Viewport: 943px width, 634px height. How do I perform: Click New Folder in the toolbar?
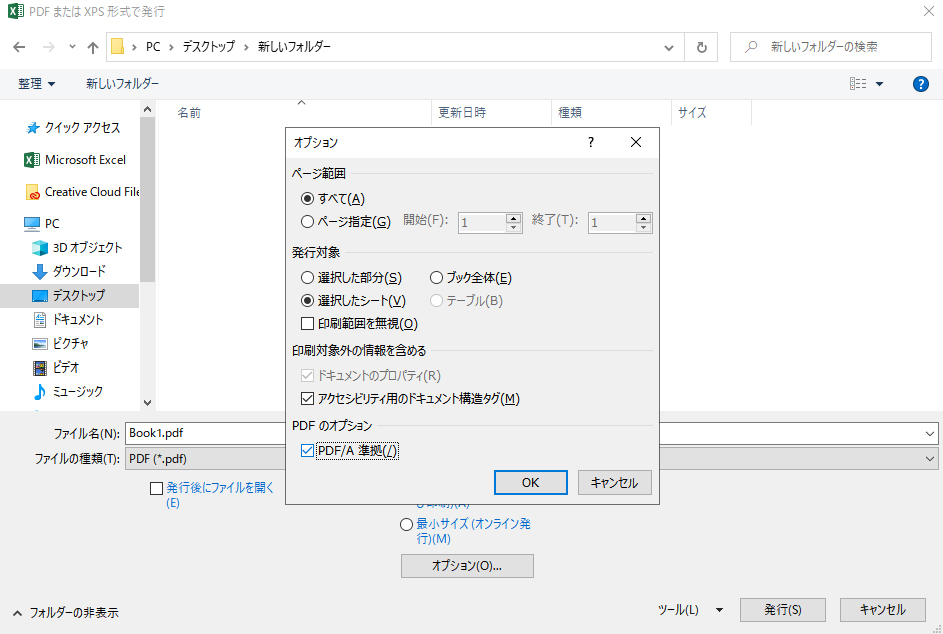[122, 84]
